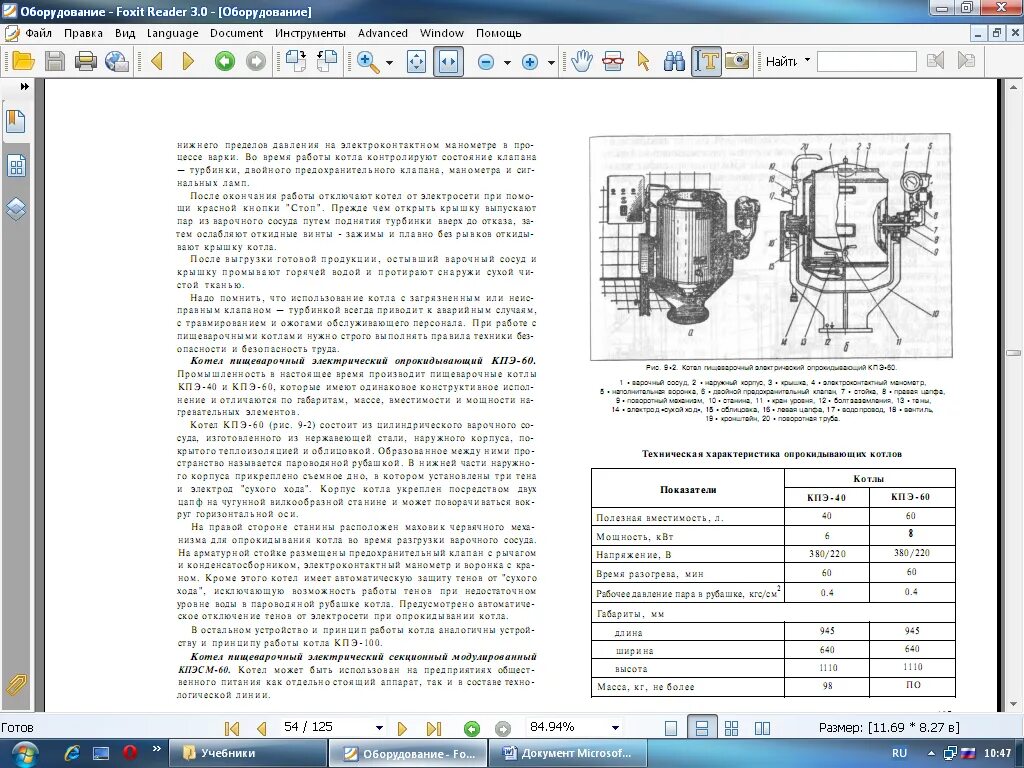The height and width of the screenshot is (768, 1024).
Task: Open the Advanced menu
Action: pyautogui.click(x=383, y=33)
